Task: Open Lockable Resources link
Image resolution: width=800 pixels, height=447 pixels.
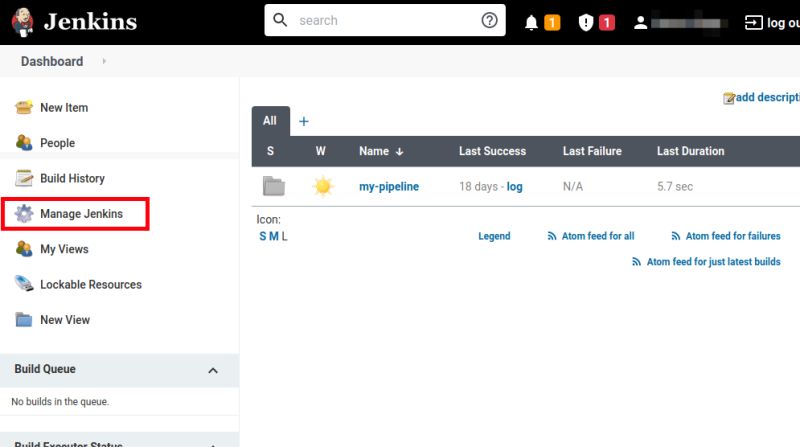Action: tap(91, 284)
